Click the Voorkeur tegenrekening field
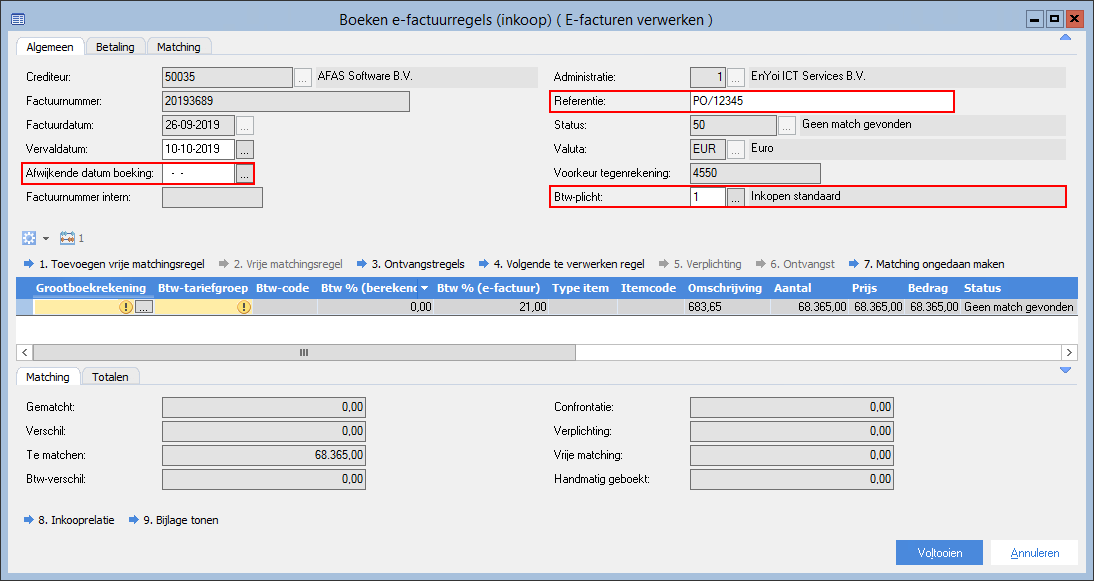Screen dimensions: 1094x581 point(756,173)
